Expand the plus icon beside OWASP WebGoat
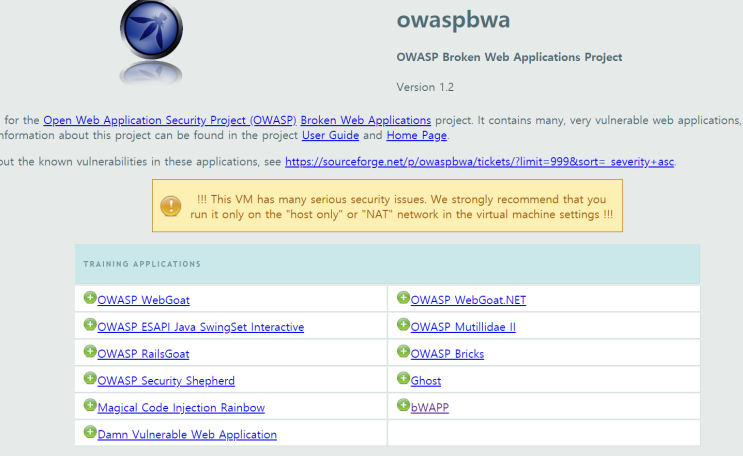The height and width of the screenshot is (456, 743). [90, 298]
